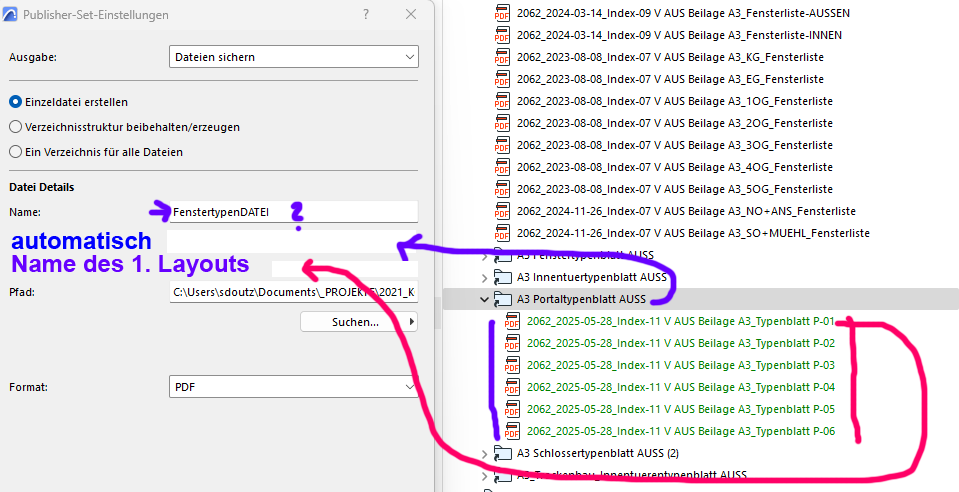Click the PDF icon of EG_Fensterliste

tap(502, 80)
